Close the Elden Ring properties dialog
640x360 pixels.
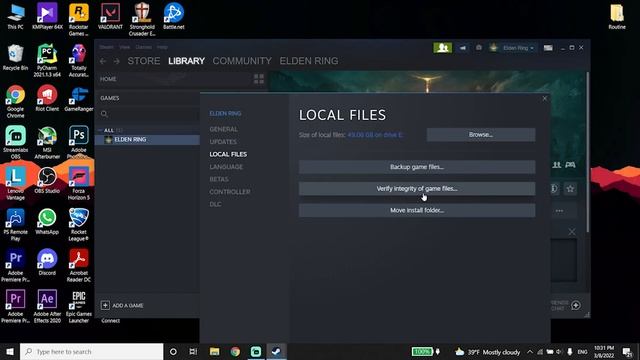coord(544,98)
